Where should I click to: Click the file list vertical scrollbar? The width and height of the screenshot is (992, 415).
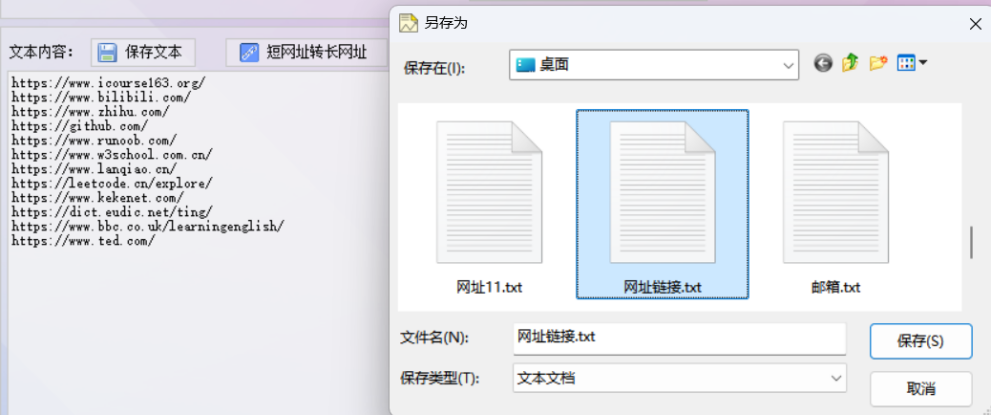click(x=971, y=243)
